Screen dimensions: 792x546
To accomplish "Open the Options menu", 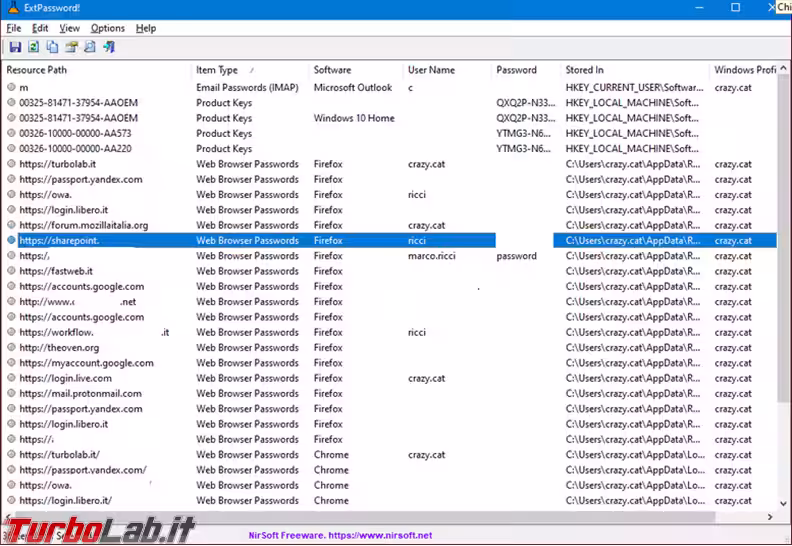I will tap(108, 28).
